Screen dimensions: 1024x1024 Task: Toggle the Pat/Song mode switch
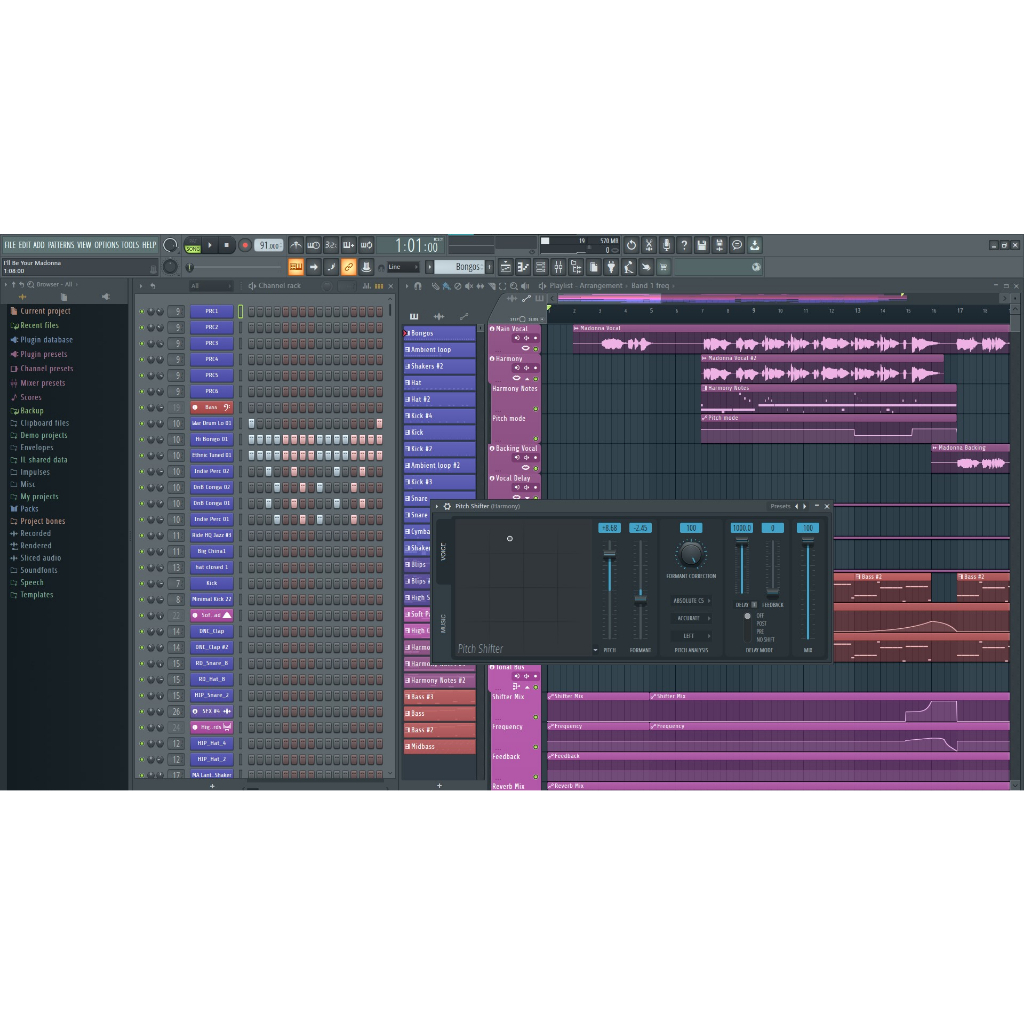tap(192, 245)
